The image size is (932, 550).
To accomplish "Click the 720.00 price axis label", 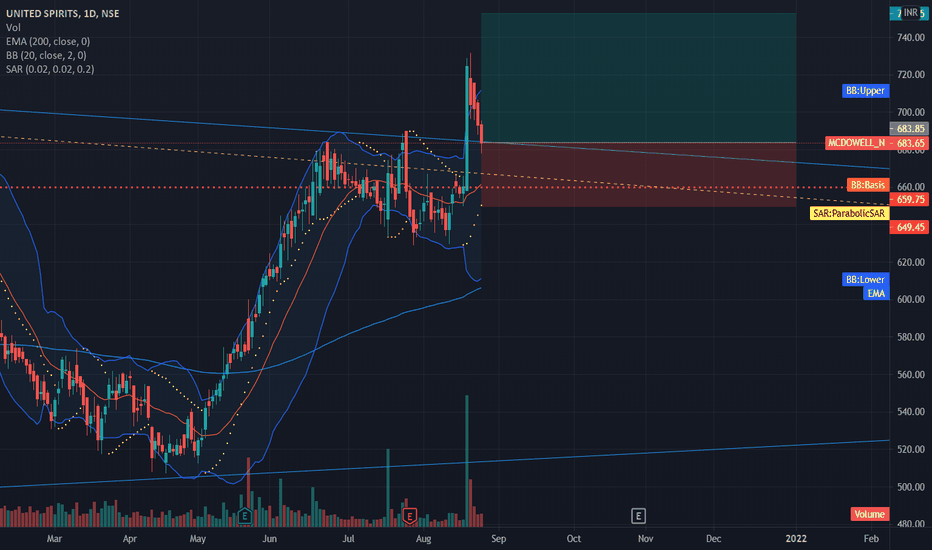I will [x=911, y=75].
